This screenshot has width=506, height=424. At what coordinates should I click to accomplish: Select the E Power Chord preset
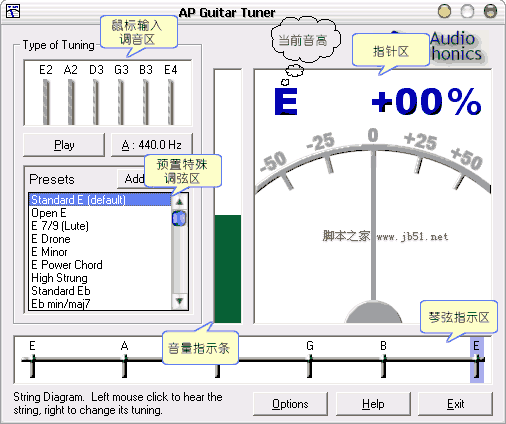(x=100, y=265)
